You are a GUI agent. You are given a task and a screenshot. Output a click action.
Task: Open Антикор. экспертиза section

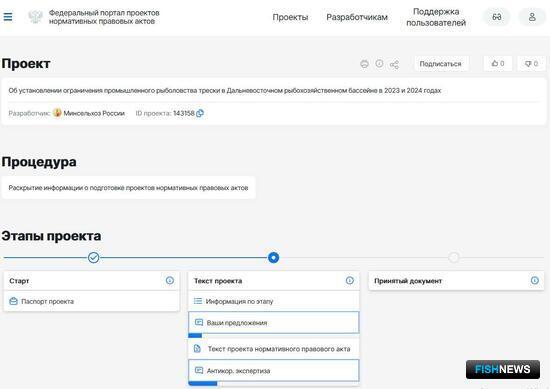tap(274, 370)
